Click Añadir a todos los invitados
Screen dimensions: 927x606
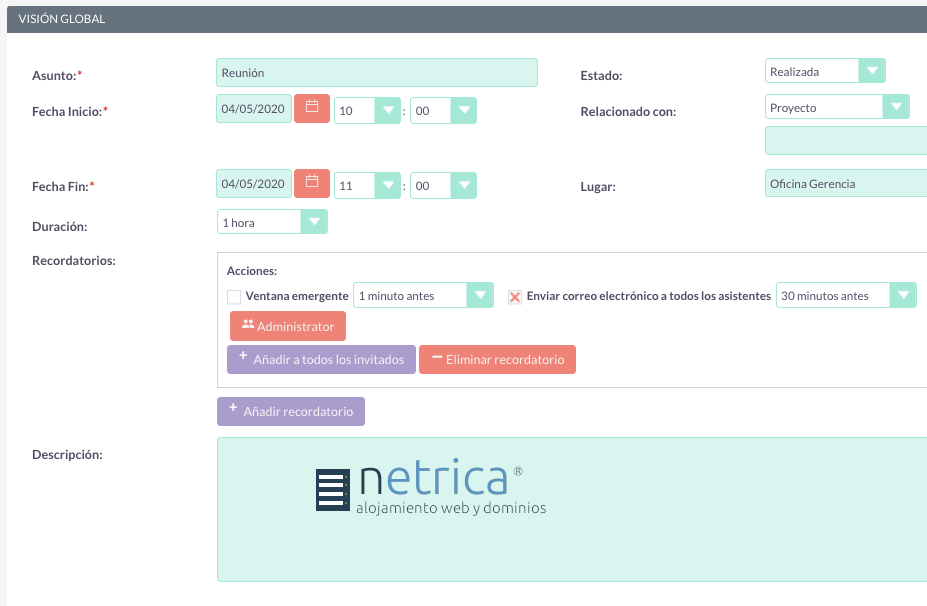pyautogui.click(x=321, y=359)
